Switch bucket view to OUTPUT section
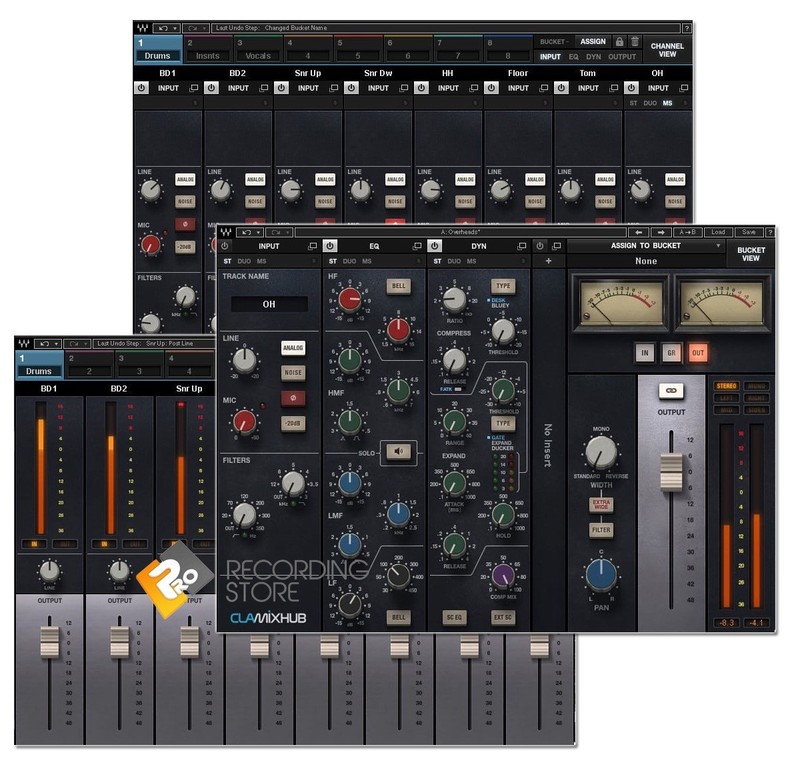This screenshot has height=765, width=800. pos(622,57)
